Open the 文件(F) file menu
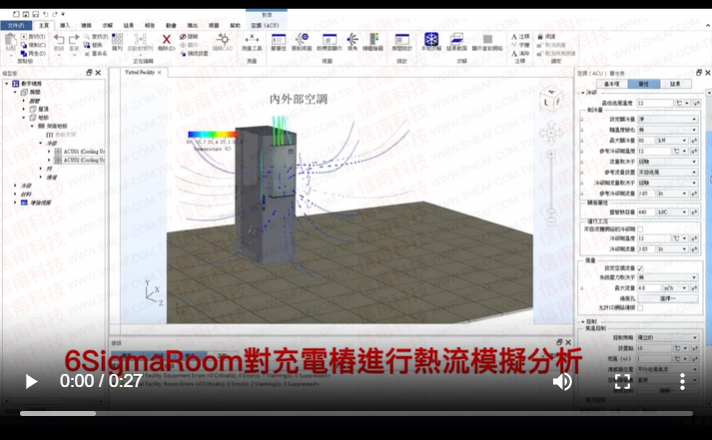The height and width of the screenshot is (440, 712). click(x=16, y=25)
